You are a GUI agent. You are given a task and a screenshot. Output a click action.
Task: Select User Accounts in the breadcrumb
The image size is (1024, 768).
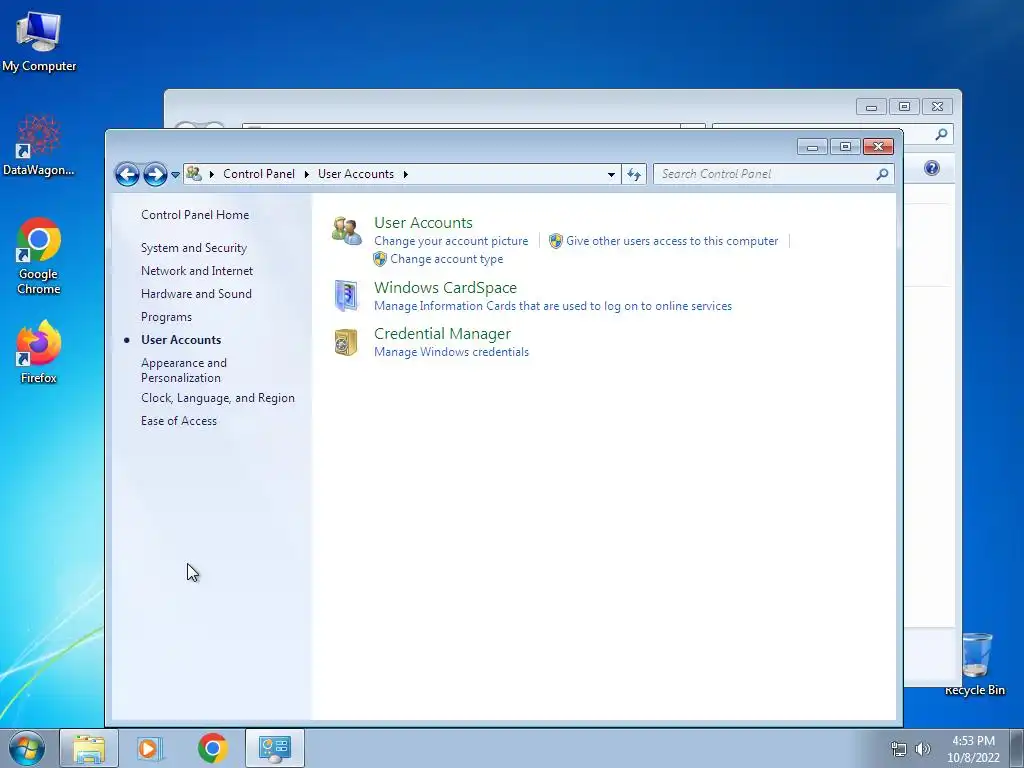[356, 174]
